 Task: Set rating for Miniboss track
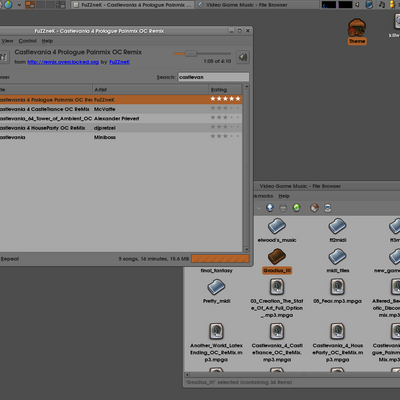click(225, 136)
